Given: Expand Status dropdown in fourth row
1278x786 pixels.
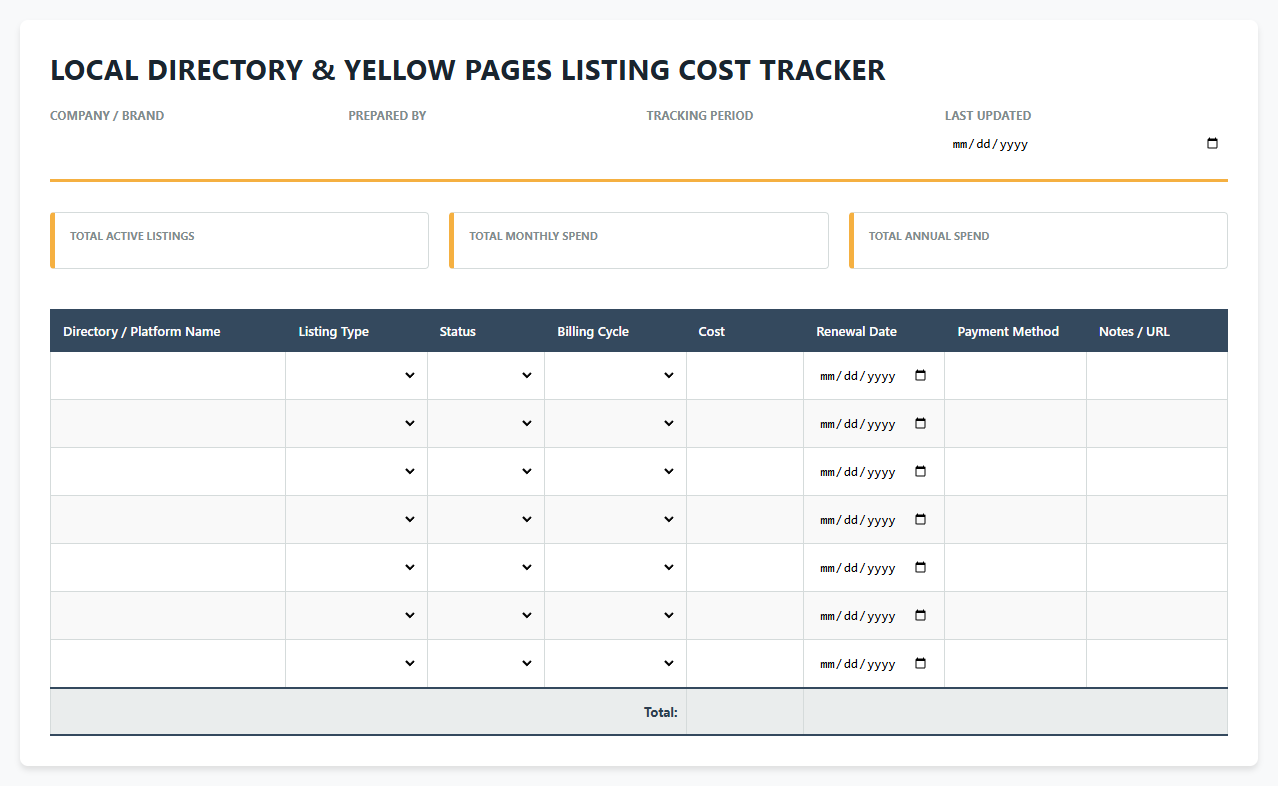Looking at the screenshot, I should point(486,520).
